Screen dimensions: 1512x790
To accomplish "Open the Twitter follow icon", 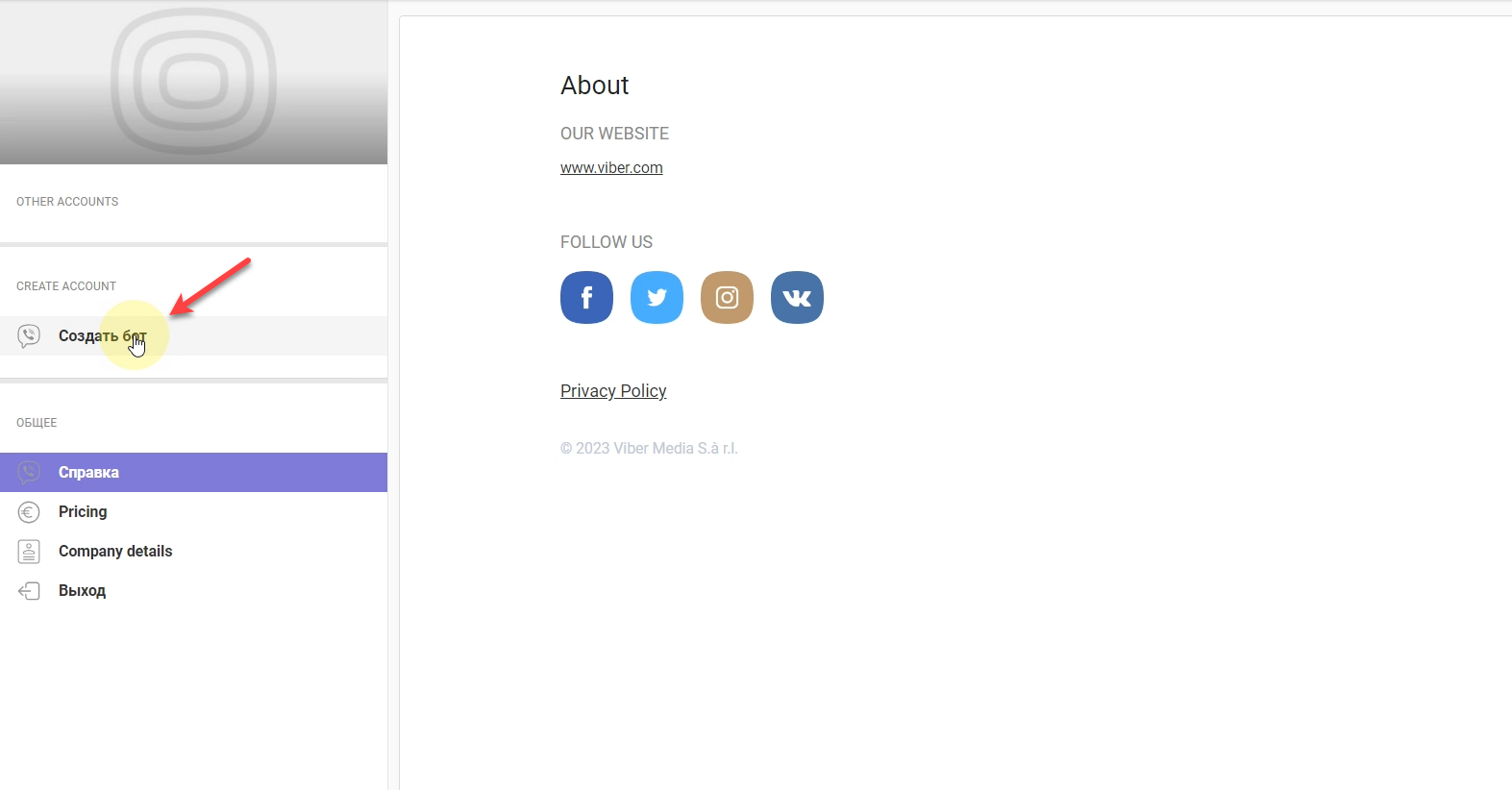I will click(x=657, y=297).
